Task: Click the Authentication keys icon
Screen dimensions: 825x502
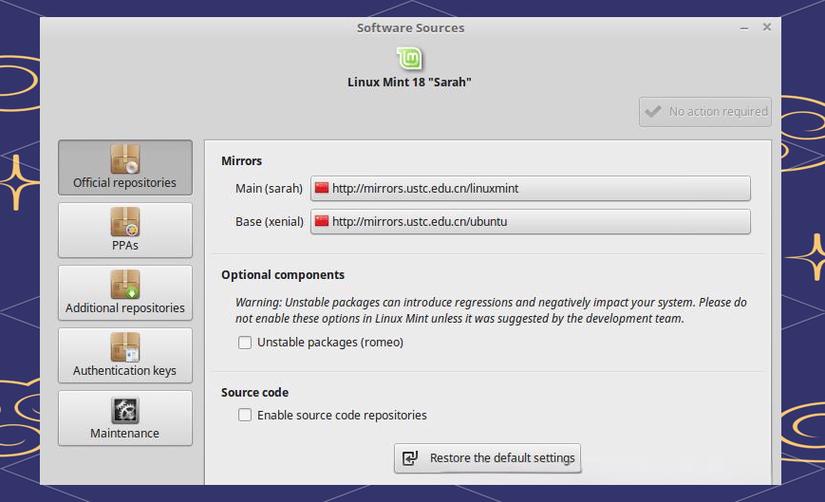Action: click(x=125, y=347)
